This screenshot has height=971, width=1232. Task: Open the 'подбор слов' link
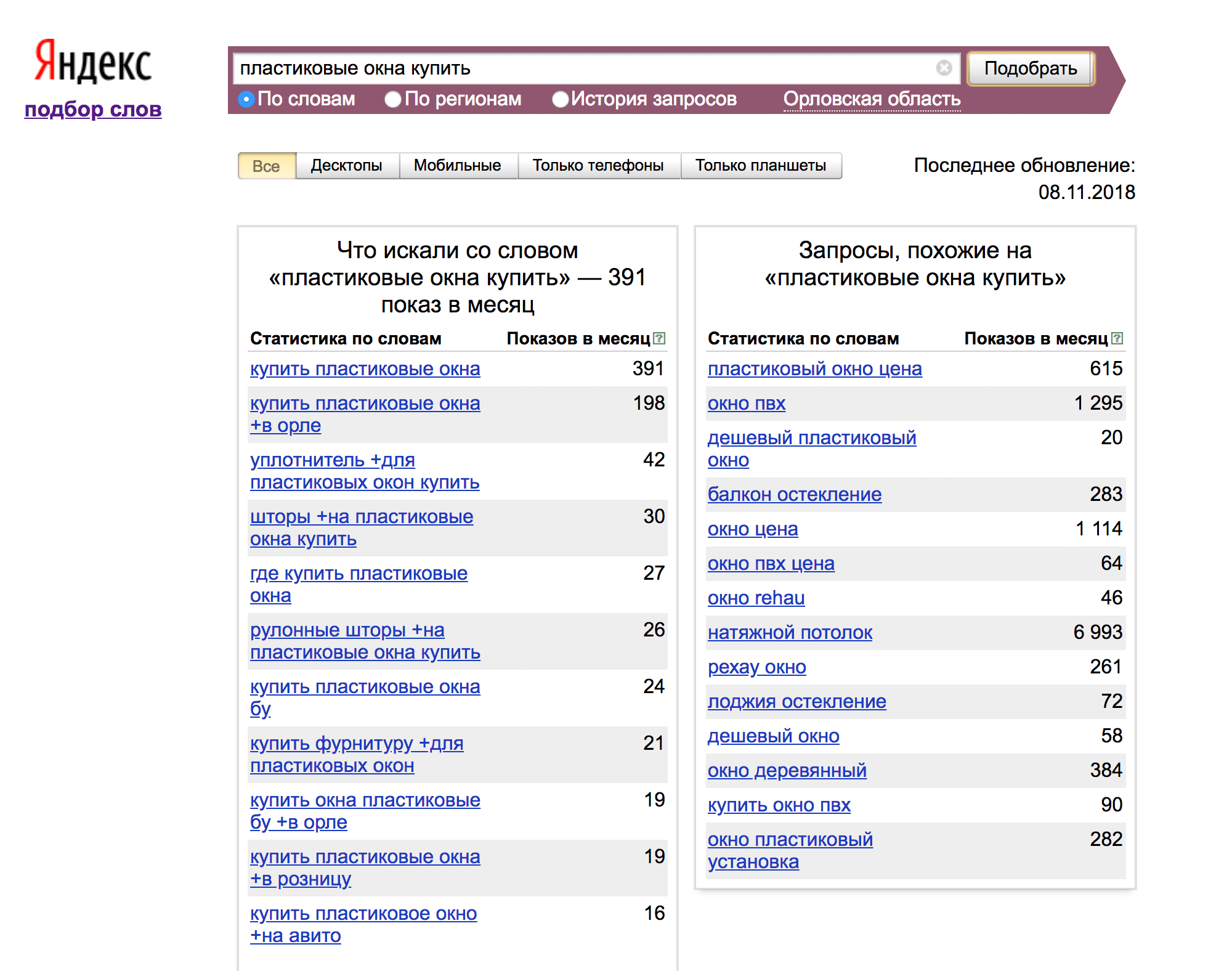point(93,109)
